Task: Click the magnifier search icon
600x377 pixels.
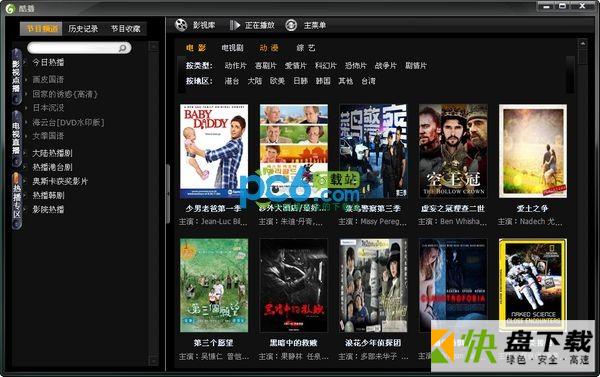Action: [x=122, y=48]
